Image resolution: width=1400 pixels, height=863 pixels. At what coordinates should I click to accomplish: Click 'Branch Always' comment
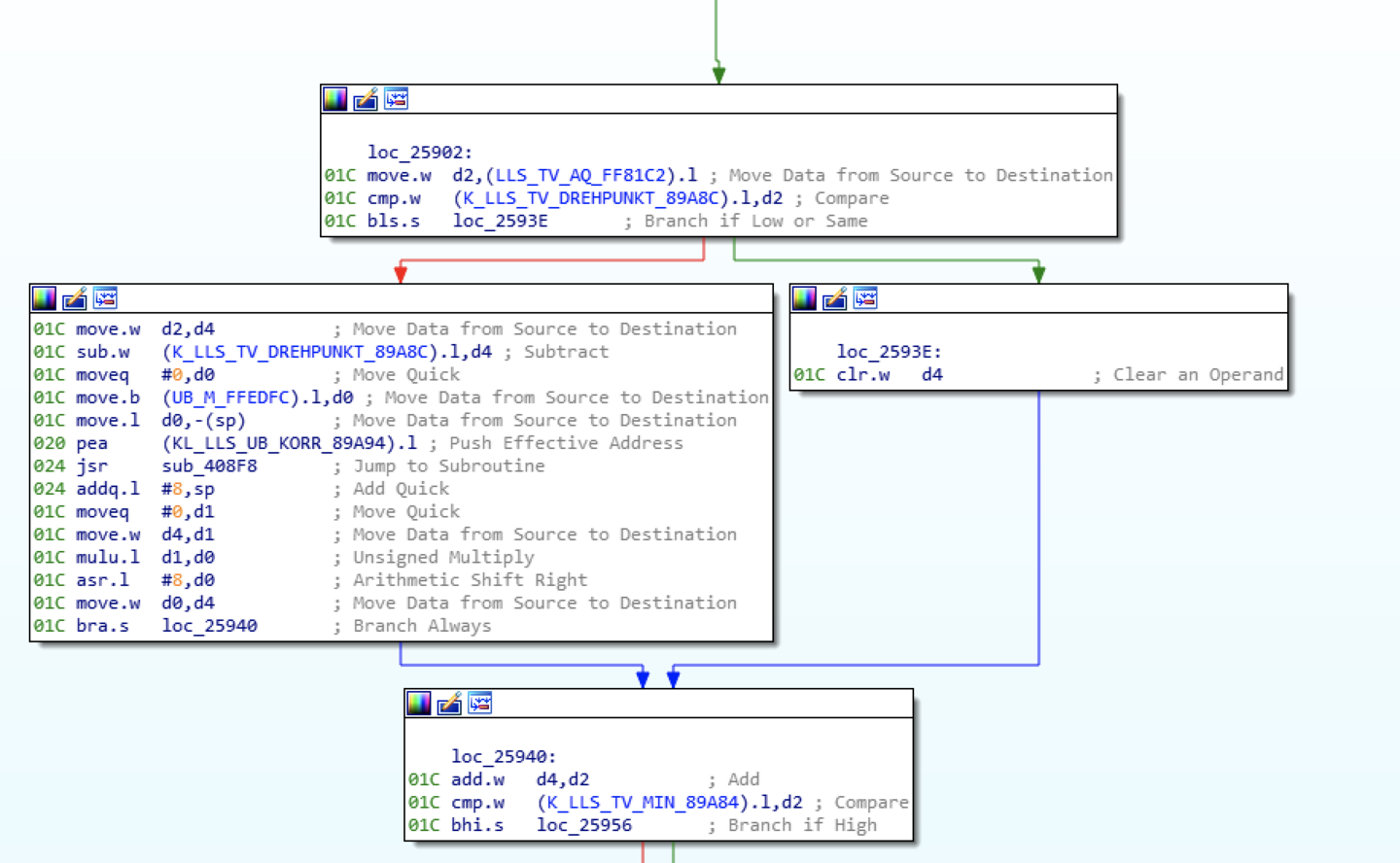[x=422, y=626]
